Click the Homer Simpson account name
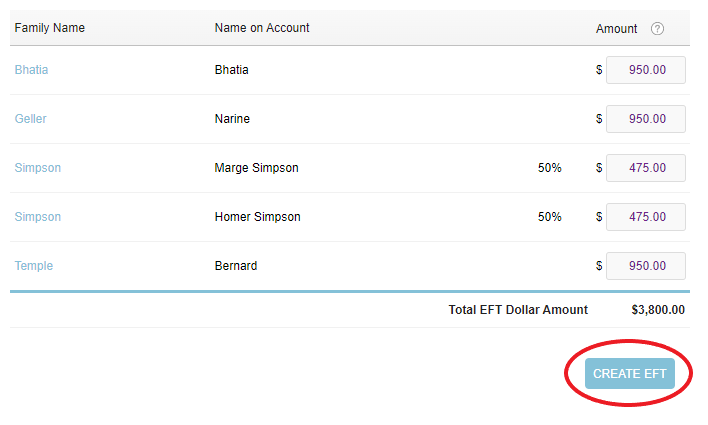Image resolution: width=708 pixels, height=425 pixels. pyautogui.click(x=257, y=217)
